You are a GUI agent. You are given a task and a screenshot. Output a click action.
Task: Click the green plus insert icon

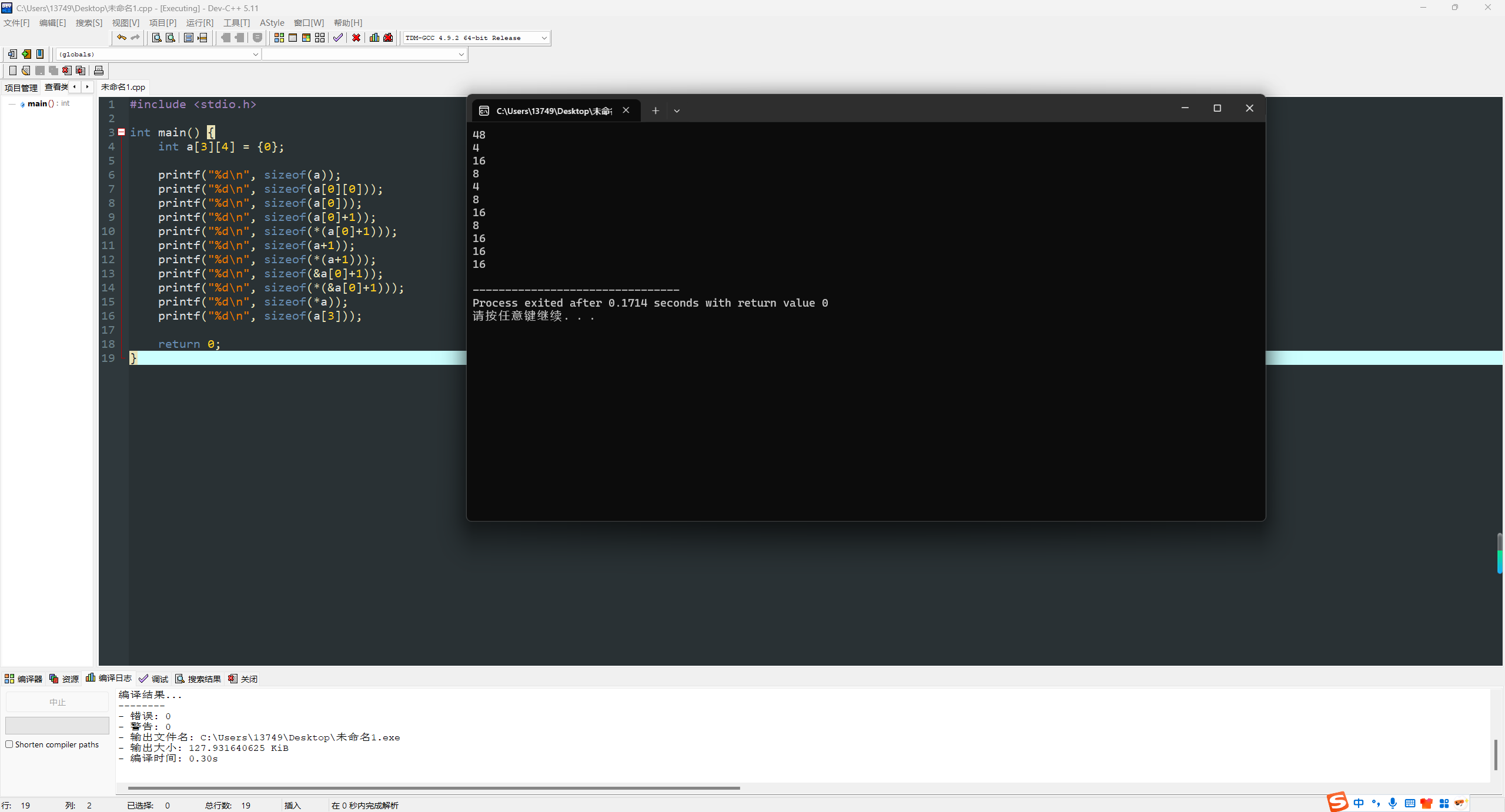[26, 54]
